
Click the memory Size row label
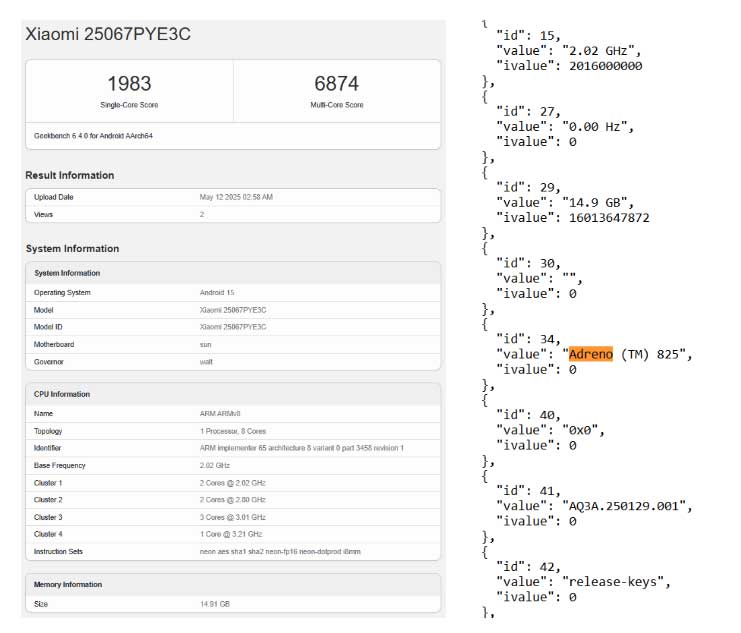[x=41, y=604]
